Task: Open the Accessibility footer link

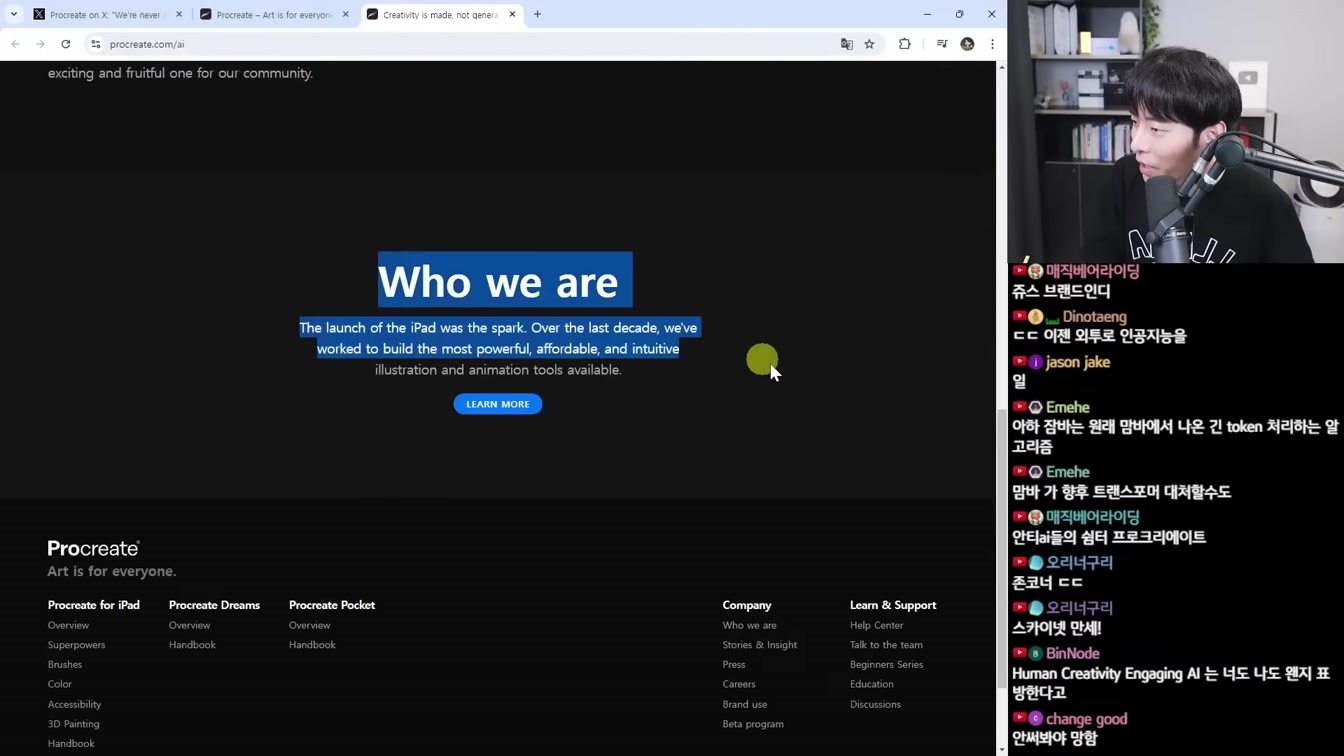Action: [x=74, y=704]
